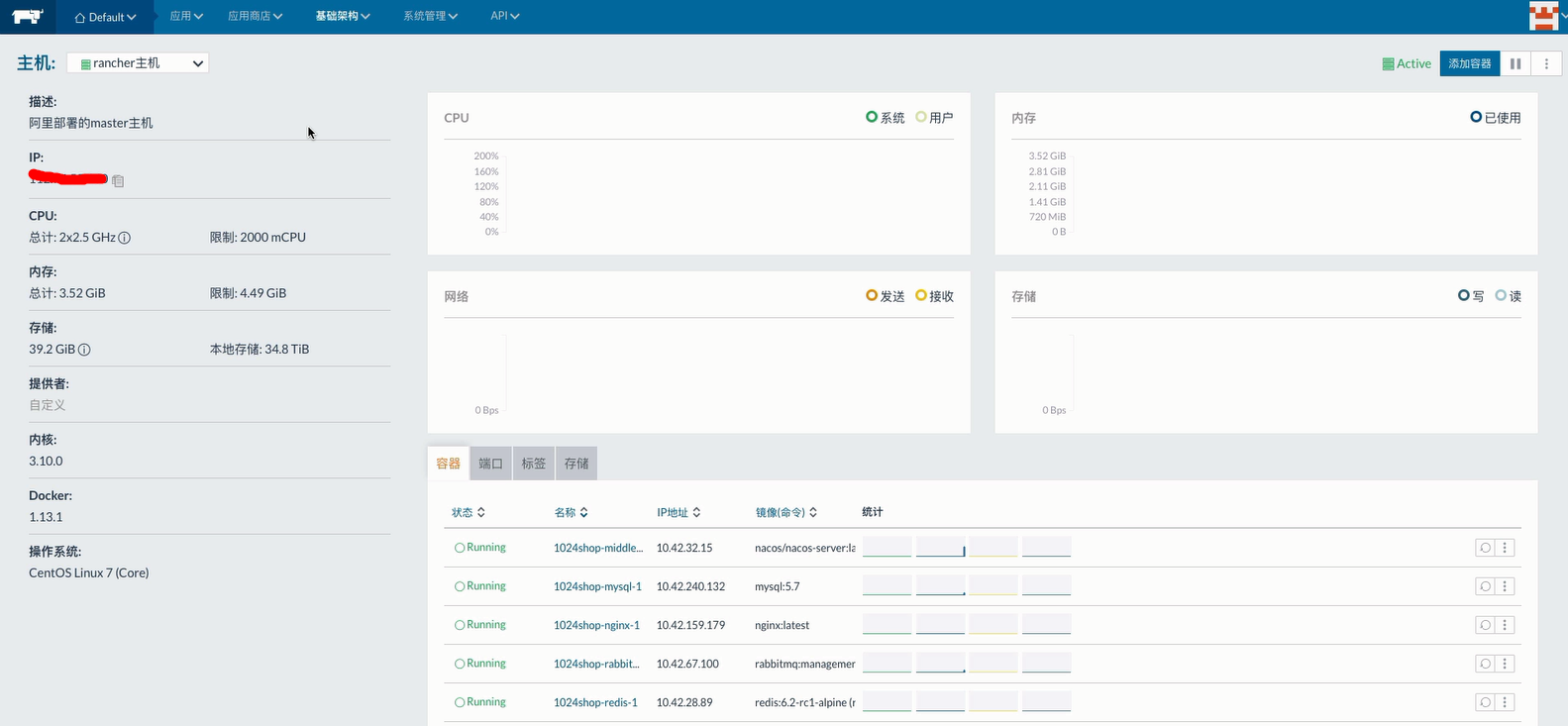
Task: Open the 1024shop-redis-1 container link
Action: coord(595,702)
